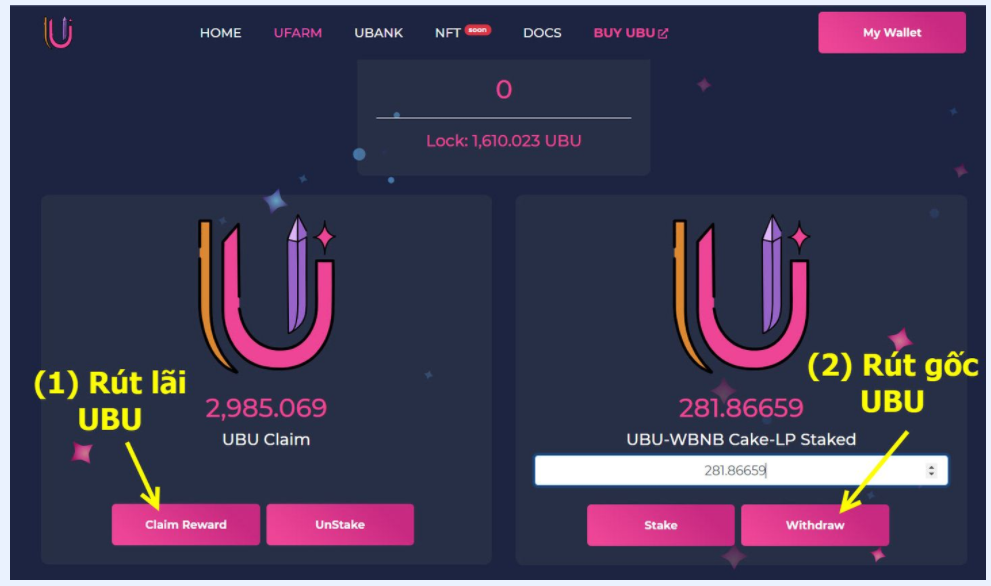Click the red 'soon' badge next to NFT
The height and width of the screenshot is (586, 991).
coord(478,30)
